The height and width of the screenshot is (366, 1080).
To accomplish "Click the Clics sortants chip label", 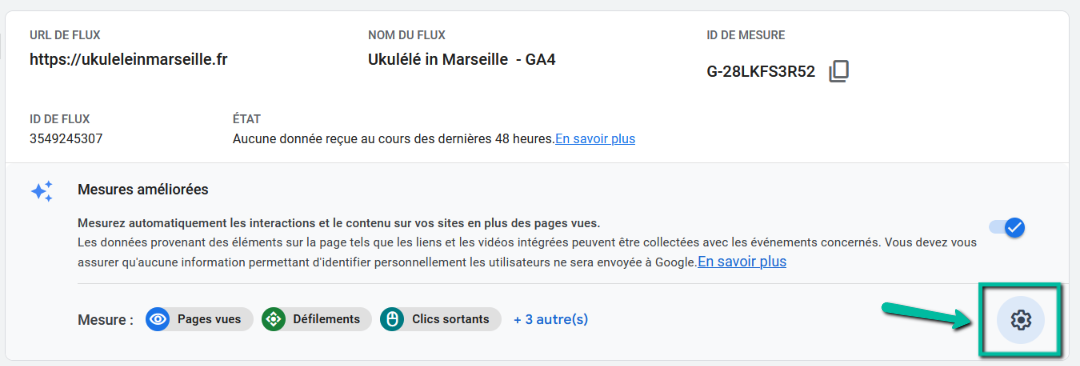I will pyautogui.click(x=450, y=319).
